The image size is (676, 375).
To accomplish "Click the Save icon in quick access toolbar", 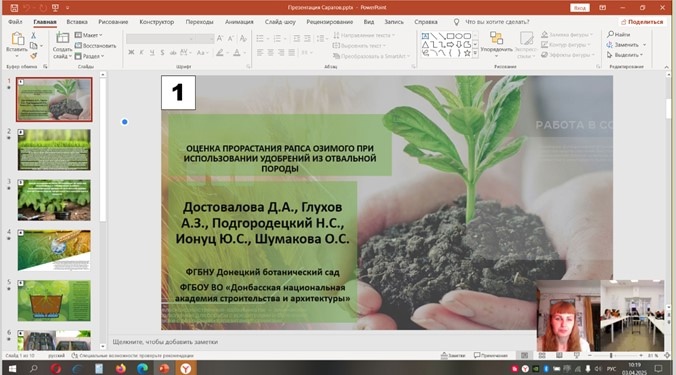I will click(x=14, y=8).
